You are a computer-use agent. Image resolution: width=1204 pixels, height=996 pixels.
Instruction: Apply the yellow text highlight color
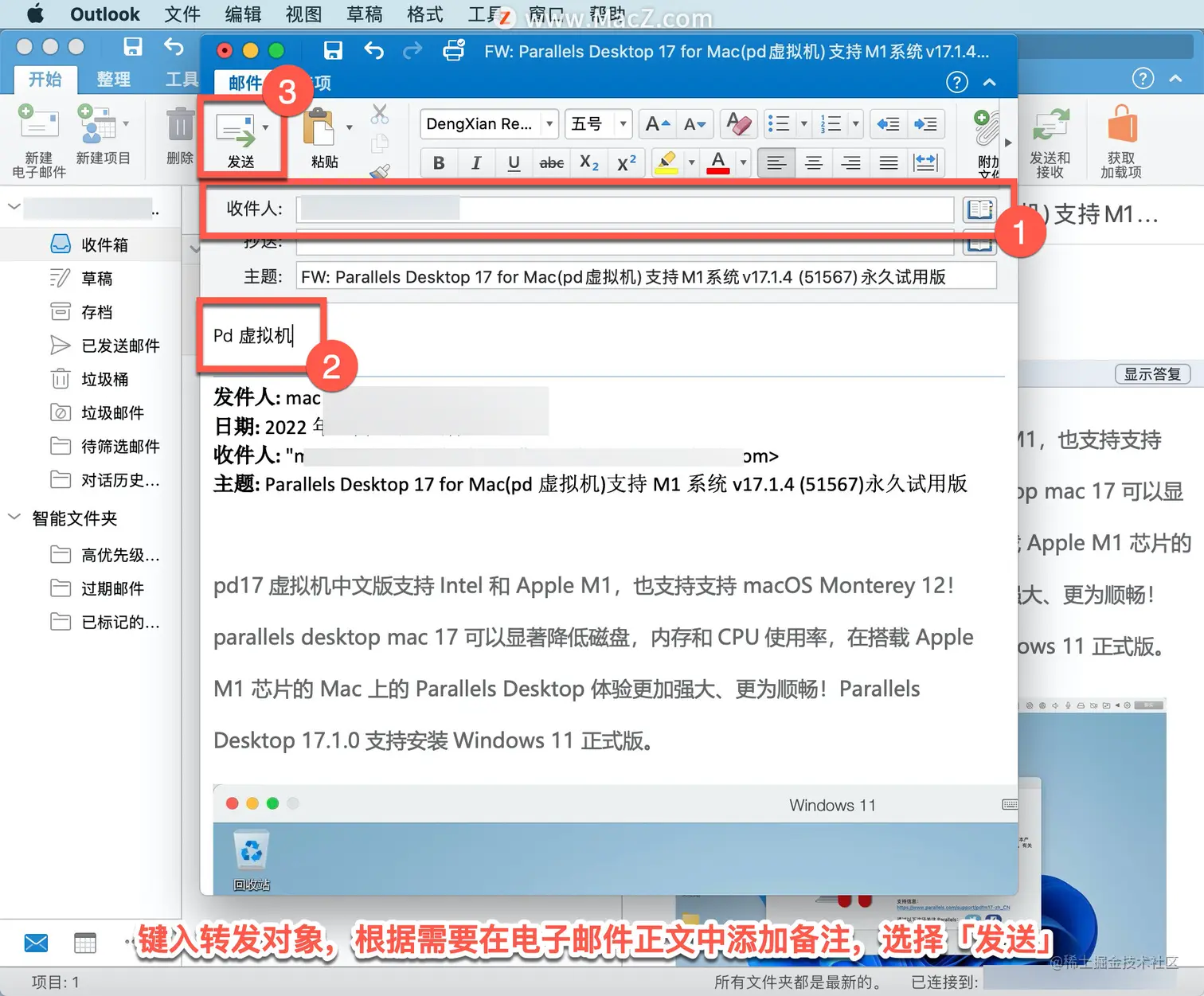point(666,163)
